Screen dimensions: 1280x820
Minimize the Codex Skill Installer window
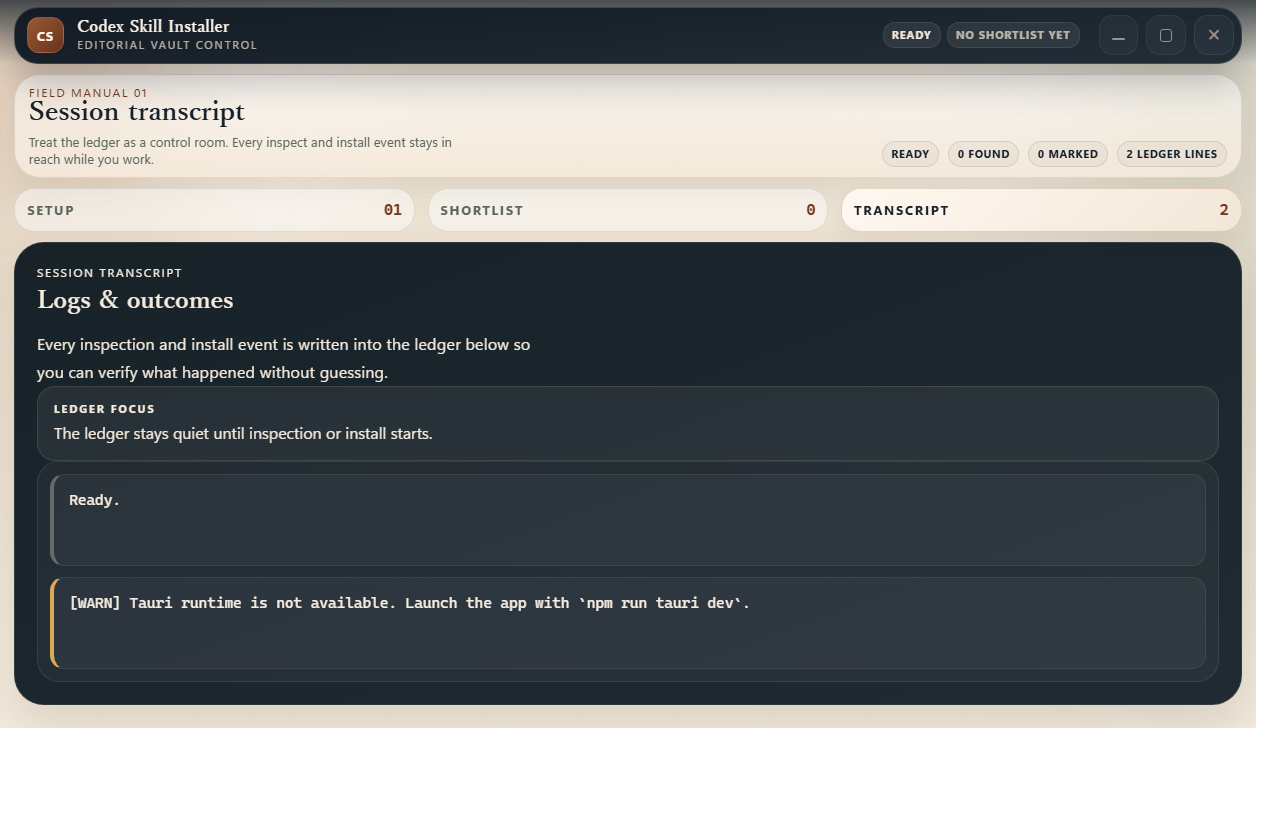(x=1118, y=35)
